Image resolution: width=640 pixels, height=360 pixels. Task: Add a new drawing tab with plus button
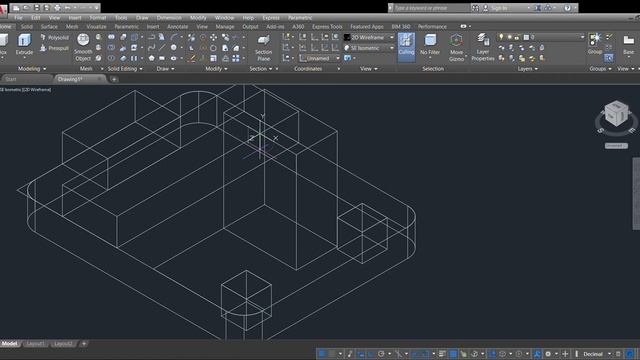click(114, 79)
